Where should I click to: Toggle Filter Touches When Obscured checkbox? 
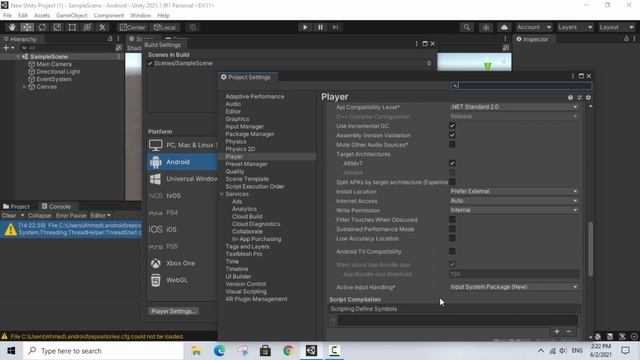click(x=452, y=220)
